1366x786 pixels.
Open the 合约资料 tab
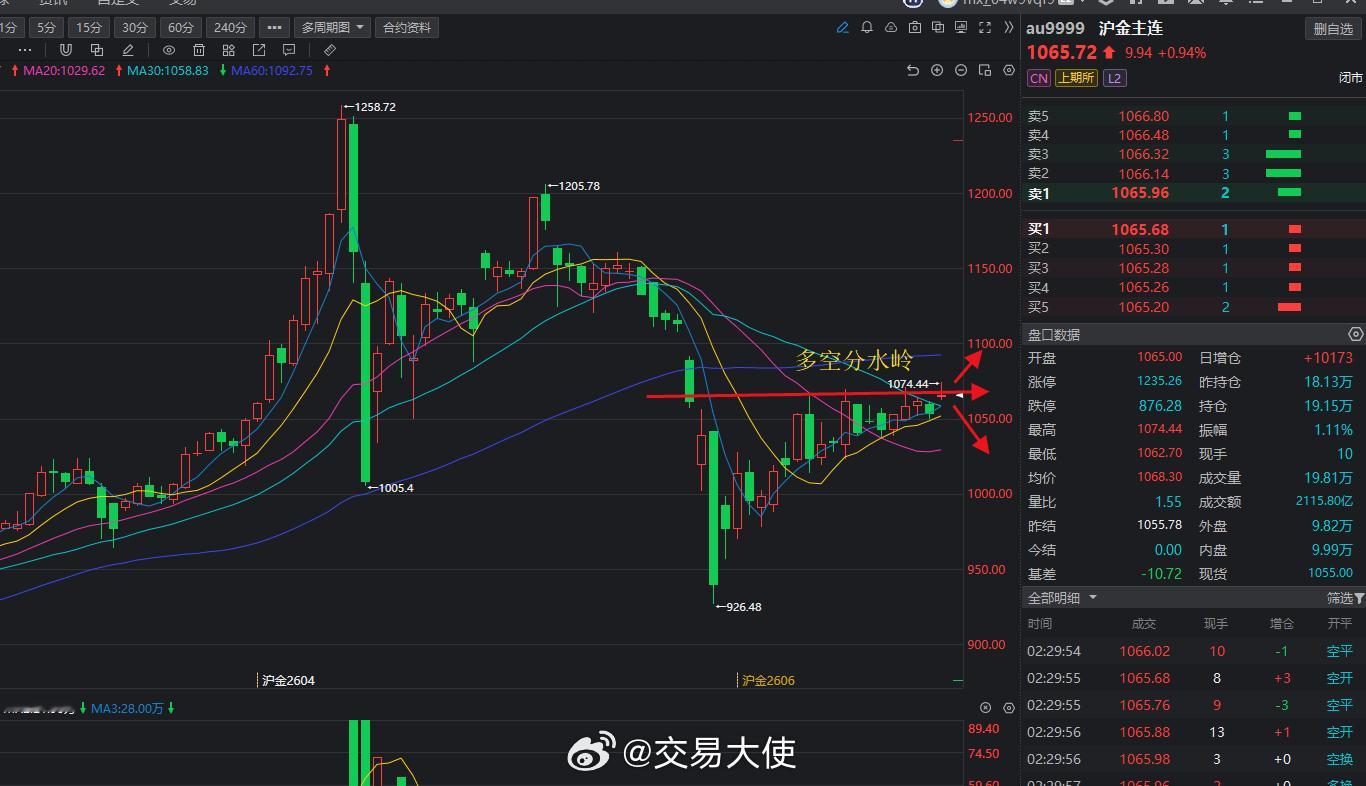(x=406, y=27)
